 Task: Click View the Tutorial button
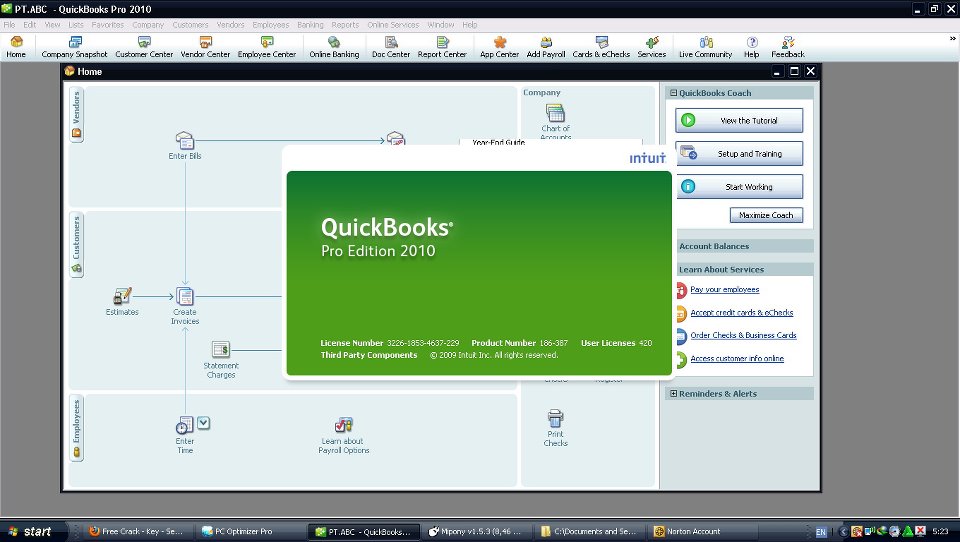coord(739,121)
